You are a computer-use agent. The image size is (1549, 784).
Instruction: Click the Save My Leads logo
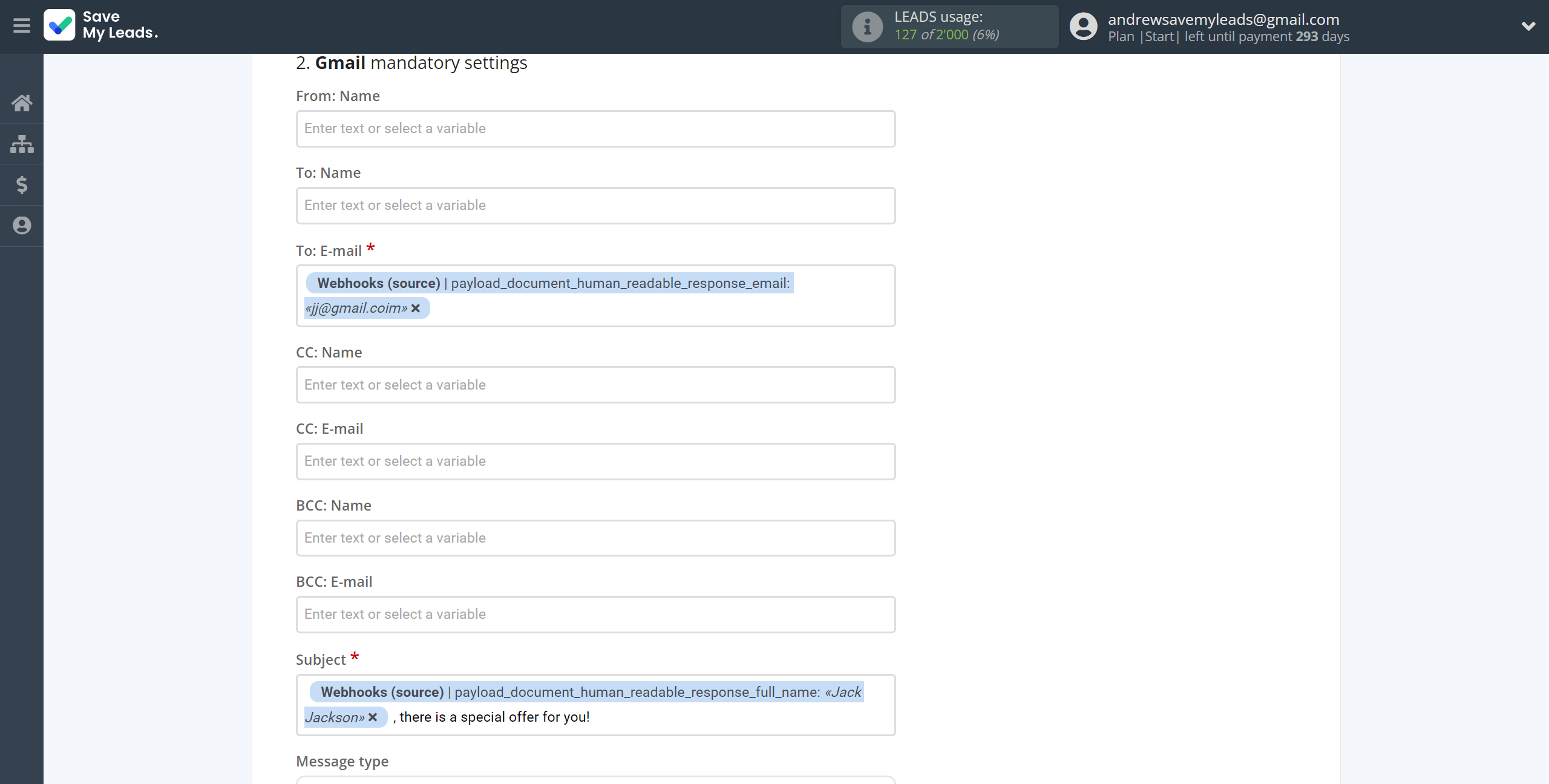[x=101, y=25]
